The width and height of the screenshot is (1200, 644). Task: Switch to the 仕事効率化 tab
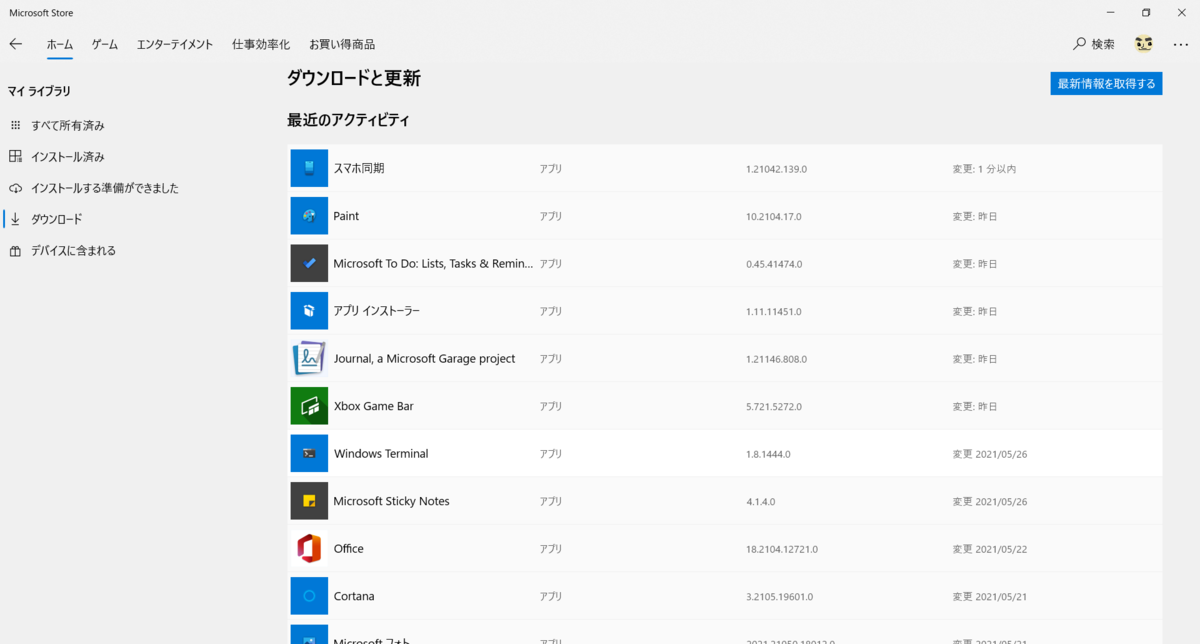tap(261, 44)
